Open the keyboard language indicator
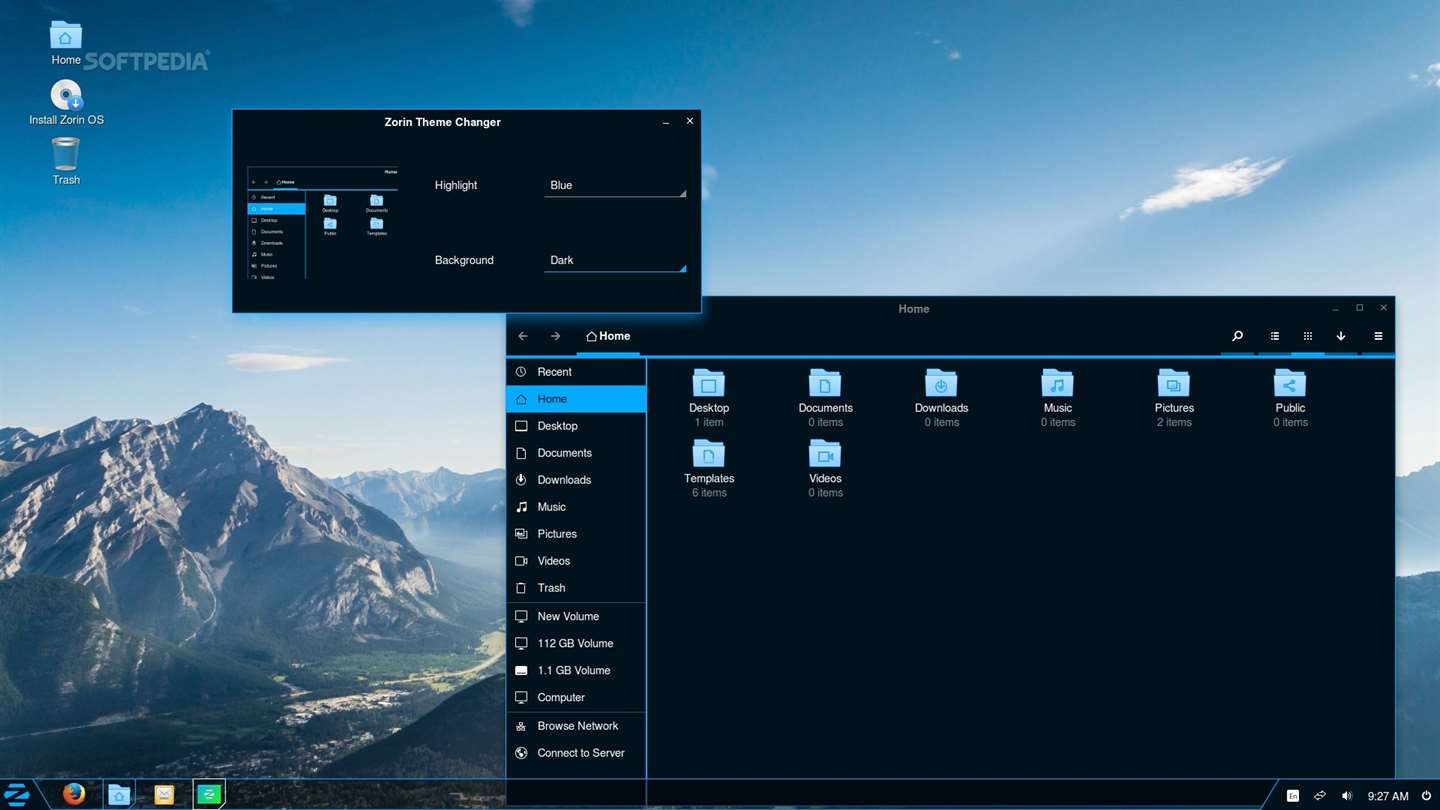The width and height of the screenshot is (1440, 810). coord(1293,796)
